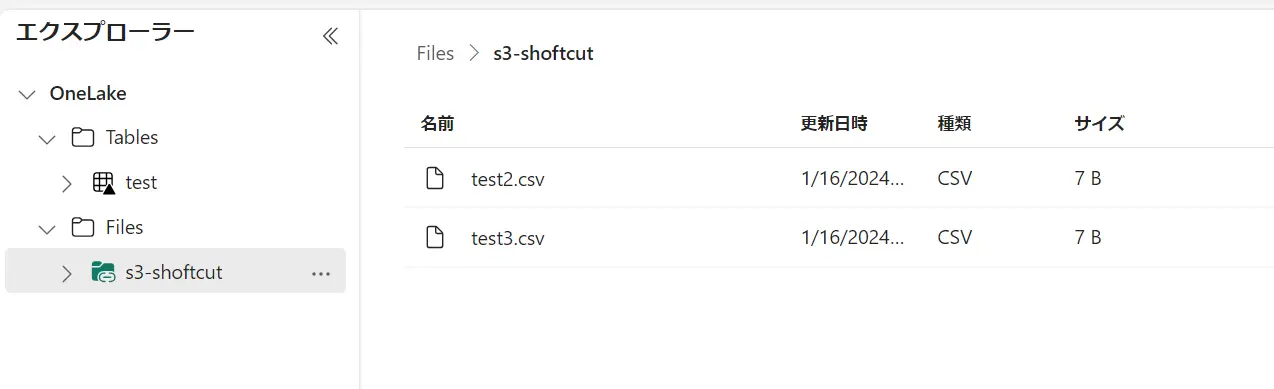
Task: Click the Tables folder icon
Action: [x=83, y=138]
